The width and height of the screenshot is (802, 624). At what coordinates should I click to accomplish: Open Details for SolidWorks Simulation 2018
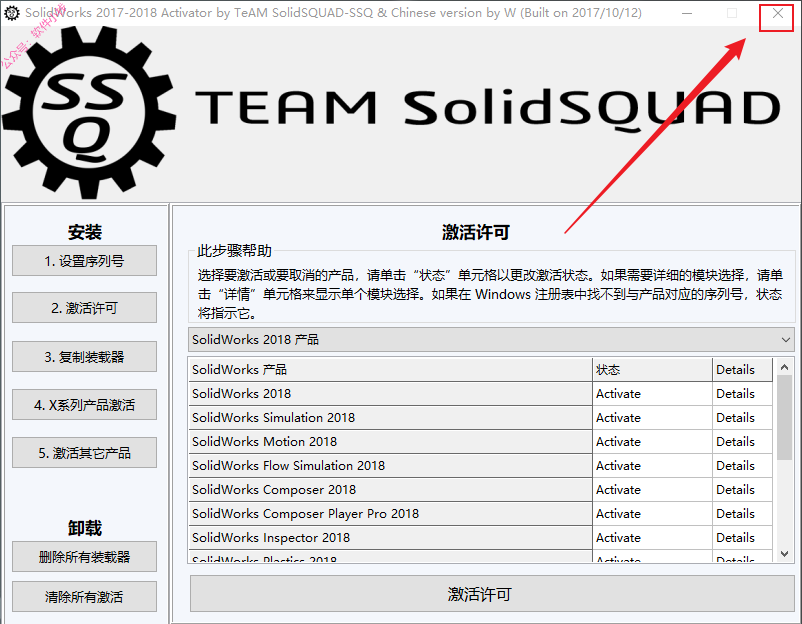(742, 418)
